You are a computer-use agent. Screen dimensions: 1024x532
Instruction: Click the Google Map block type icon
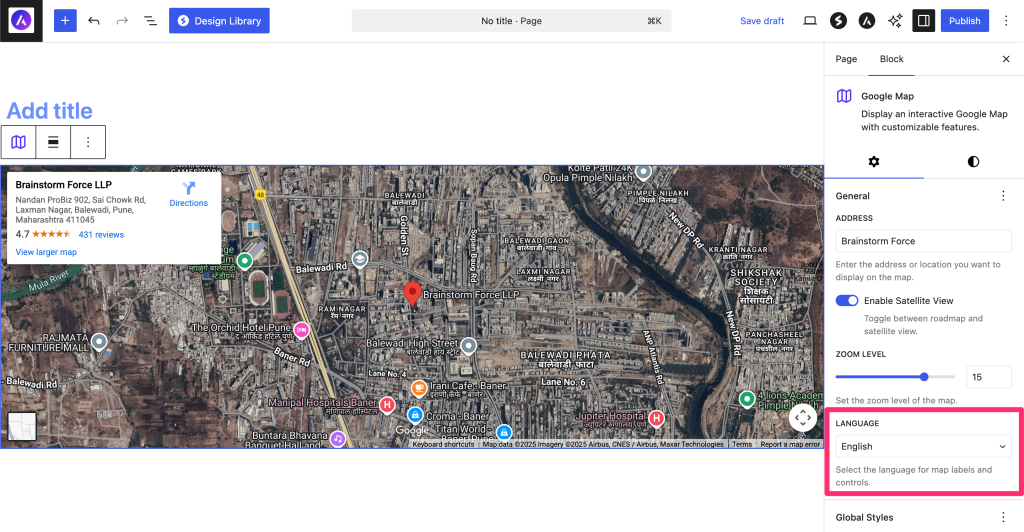click(x=18, y=142)
